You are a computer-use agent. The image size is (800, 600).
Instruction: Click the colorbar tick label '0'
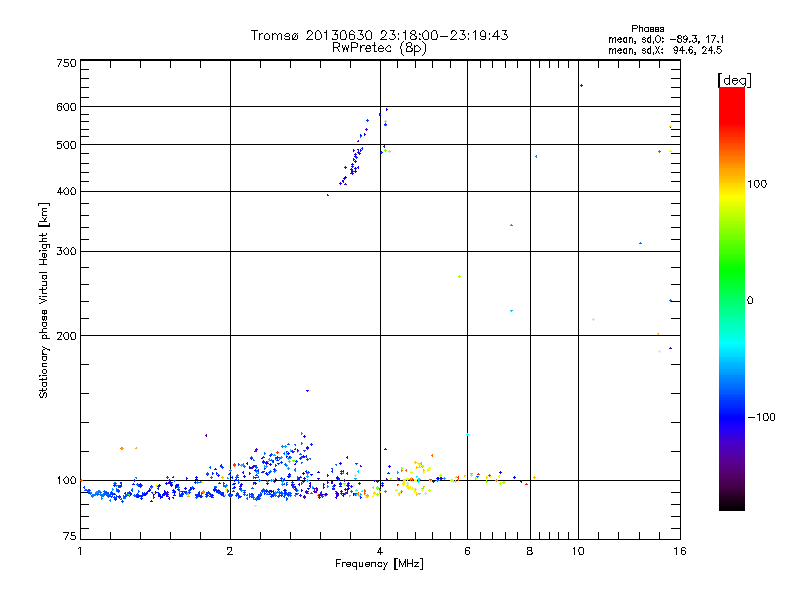[750, 301]
